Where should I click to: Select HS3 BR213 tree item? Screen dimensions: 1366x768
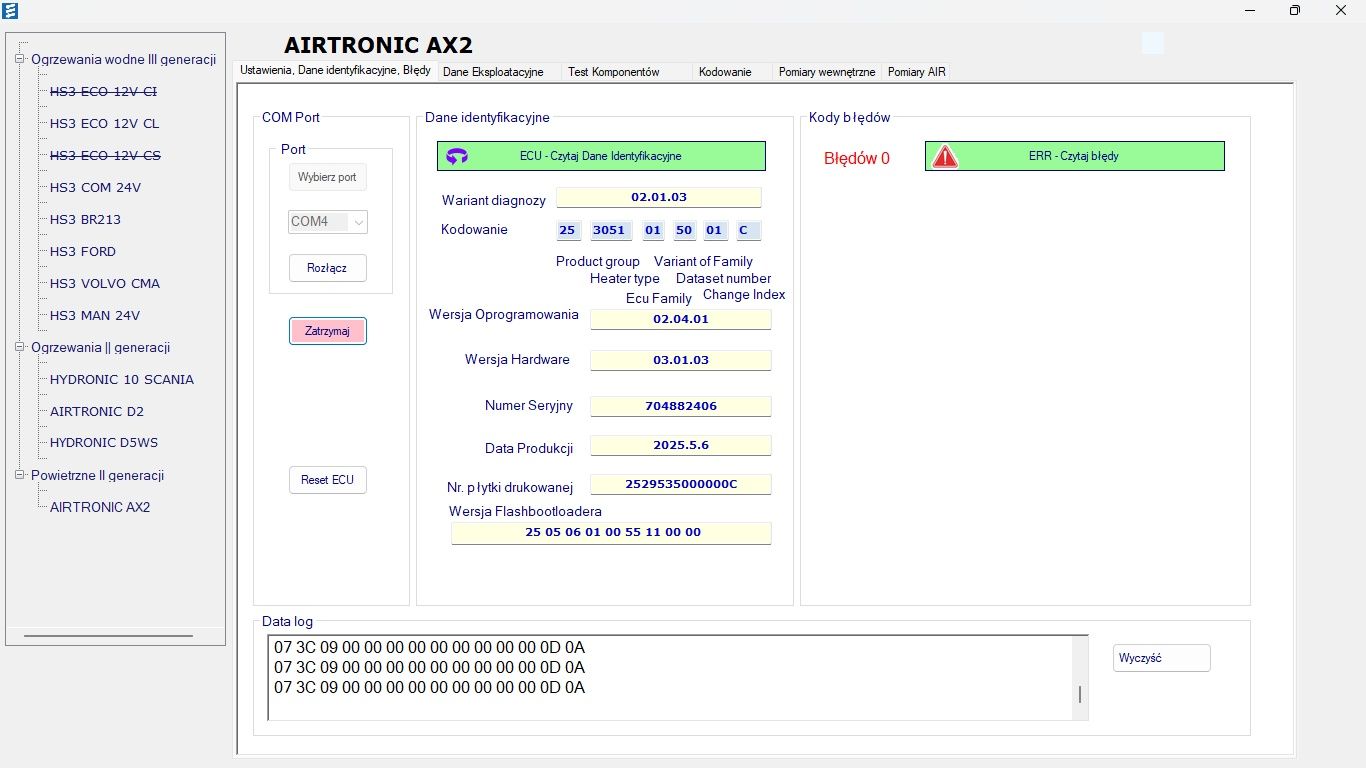coord(85,219)
